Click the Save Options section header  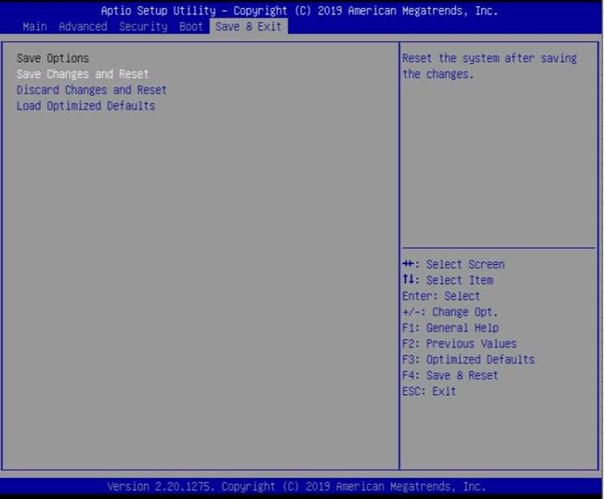(53, 58)
